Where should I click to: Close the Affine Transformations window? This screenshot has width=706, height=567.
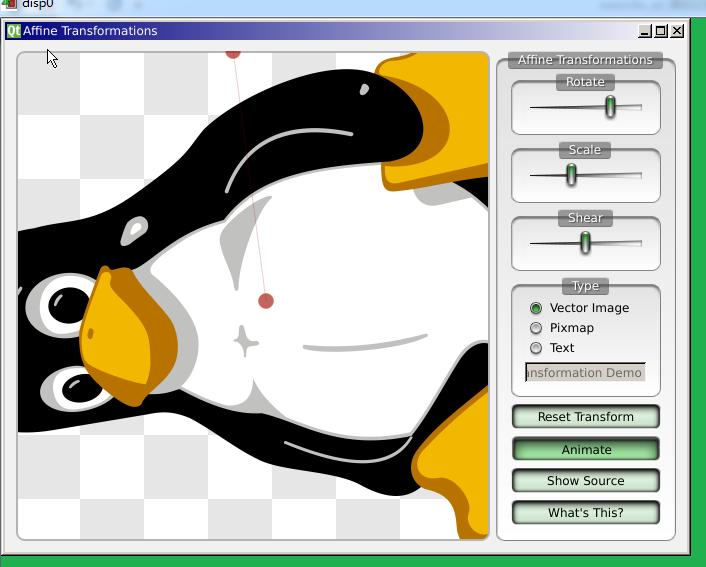tap(677, 31)
